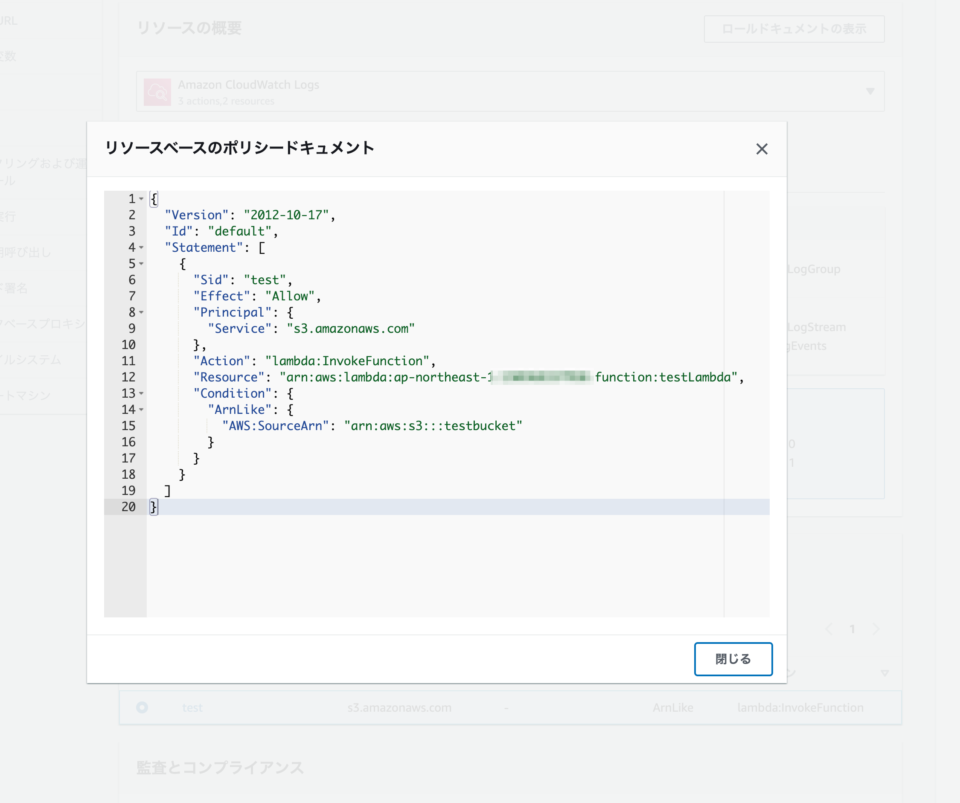Click the next page chevron in pagination

pyautogui.click(x=875, y=629)
